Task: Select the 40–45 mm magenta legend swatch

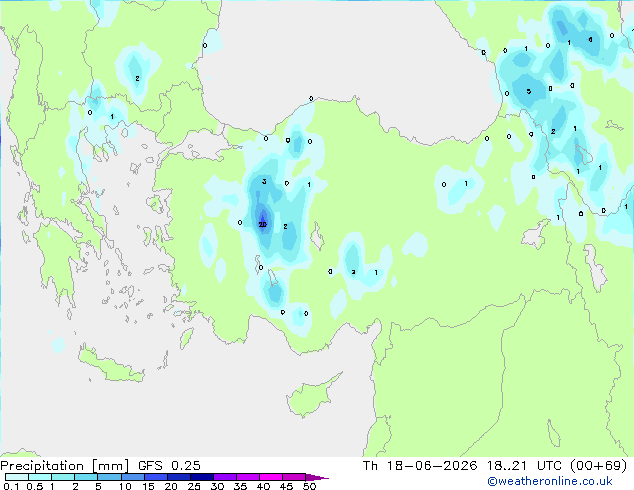Action: coord(271,477)
